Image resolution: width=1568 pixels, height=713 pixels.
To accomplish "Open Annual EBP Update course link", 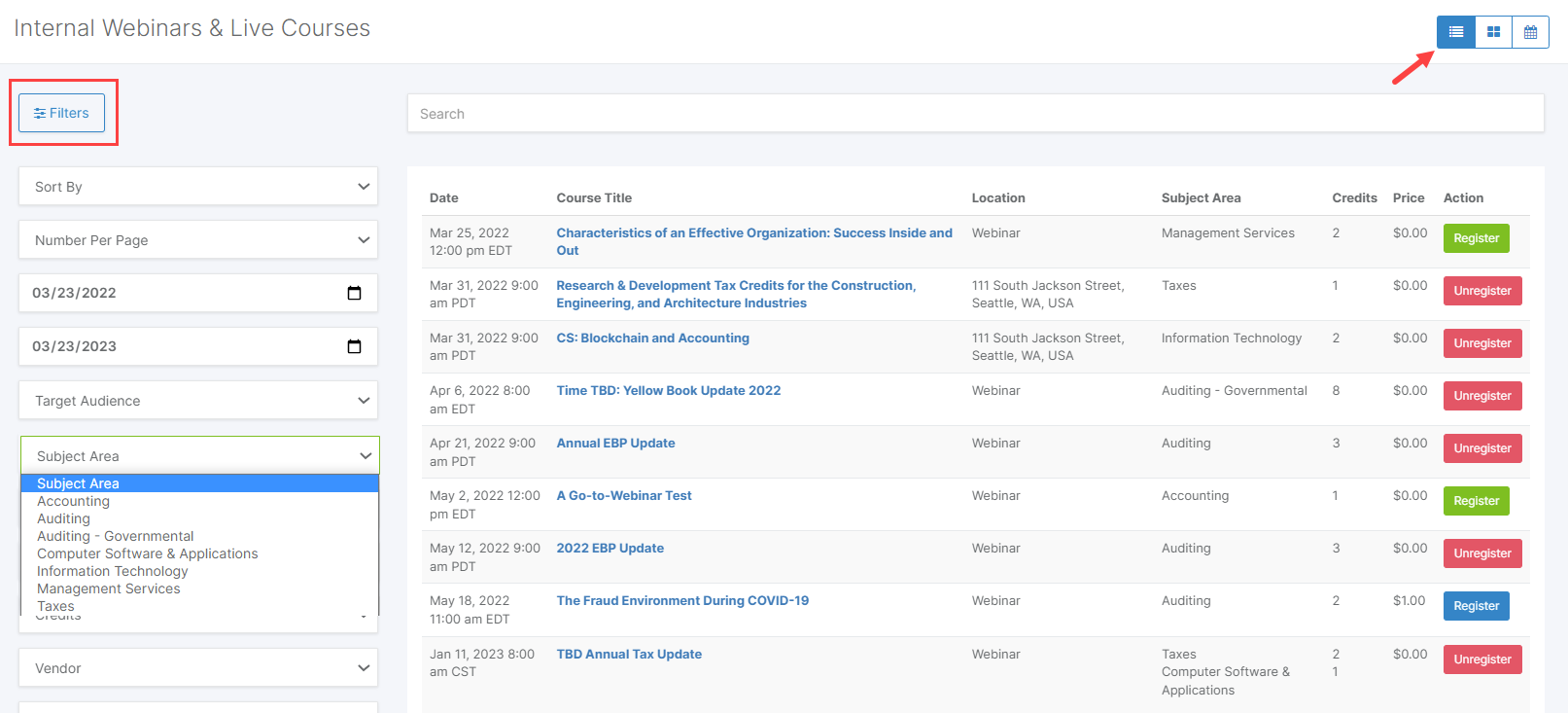I will click(x=615, y=443).
